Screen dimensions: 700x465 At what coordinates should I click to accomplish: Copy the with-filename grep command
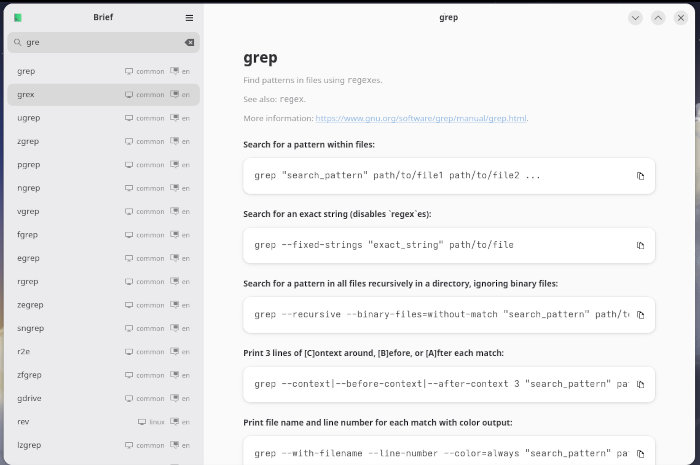pos(640,451)
